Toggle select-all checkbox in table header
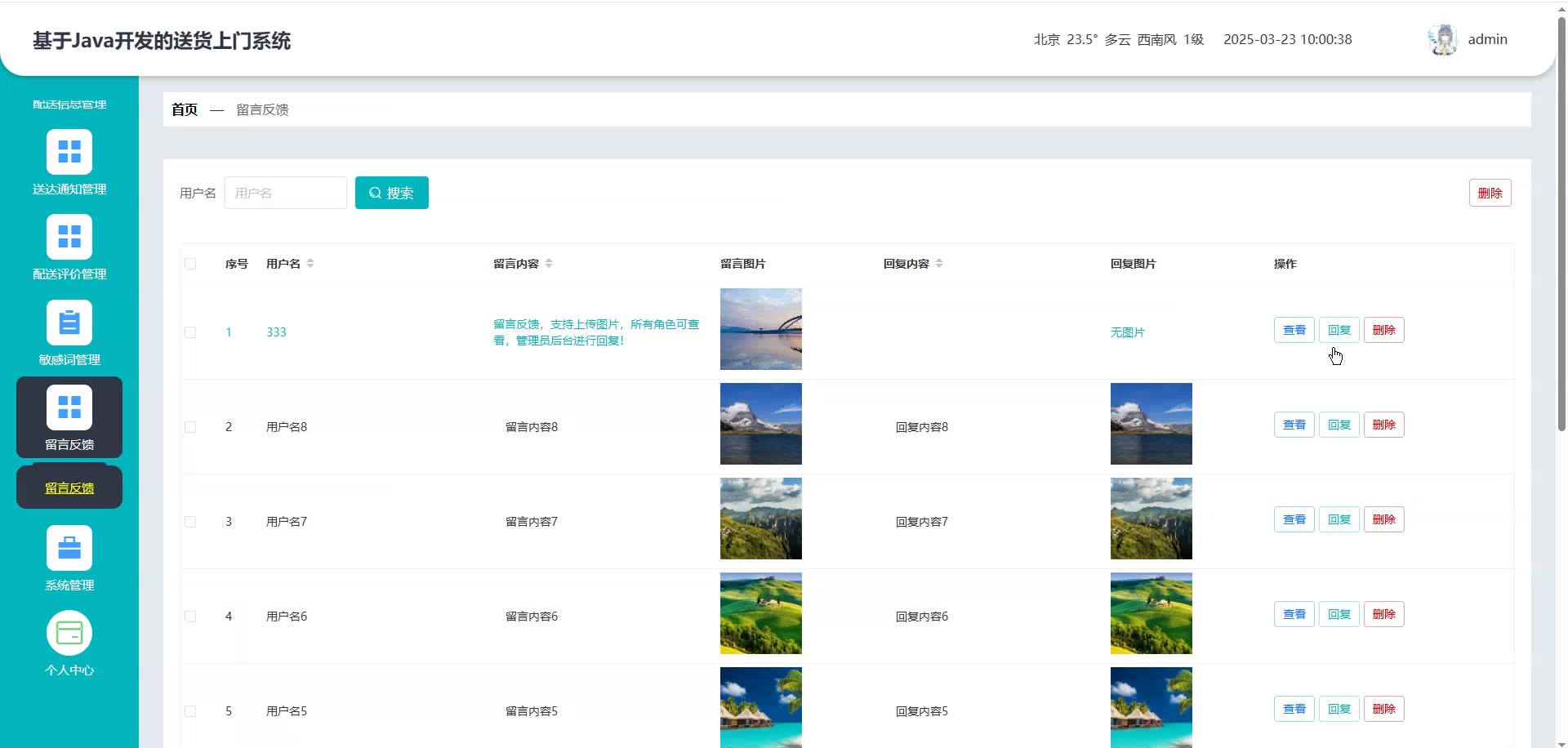This screenshot has width=1568, height=748. pyautogui.click(x=190, y=264)
